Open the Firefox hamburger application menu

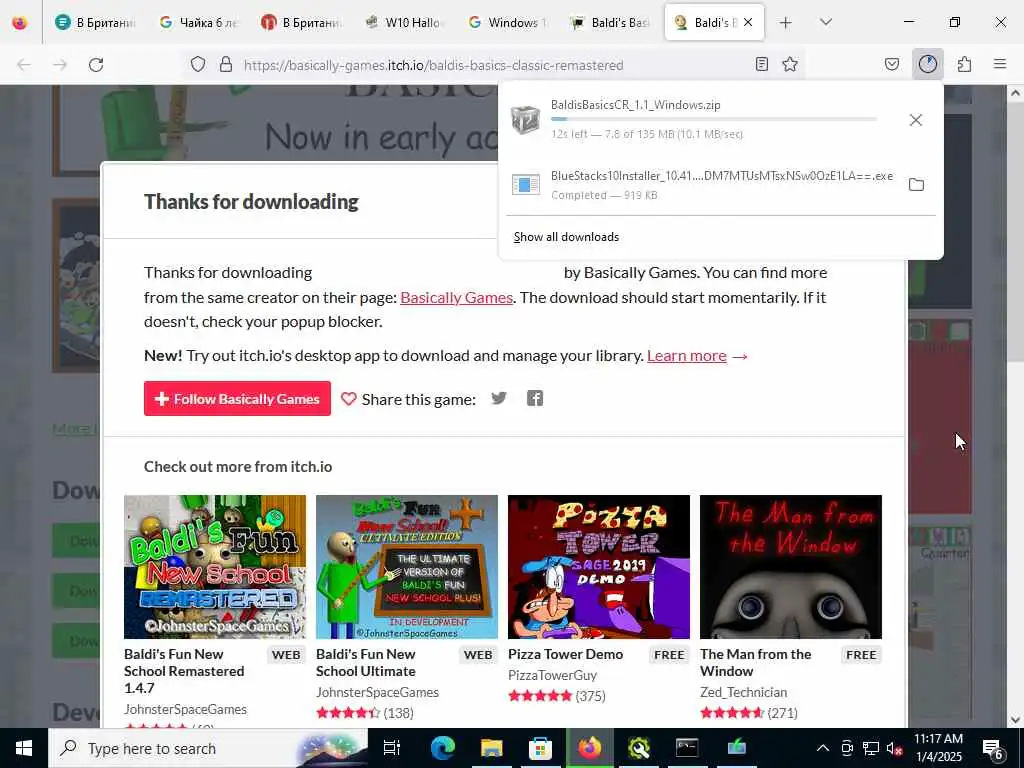click(x=1000, y=64)
